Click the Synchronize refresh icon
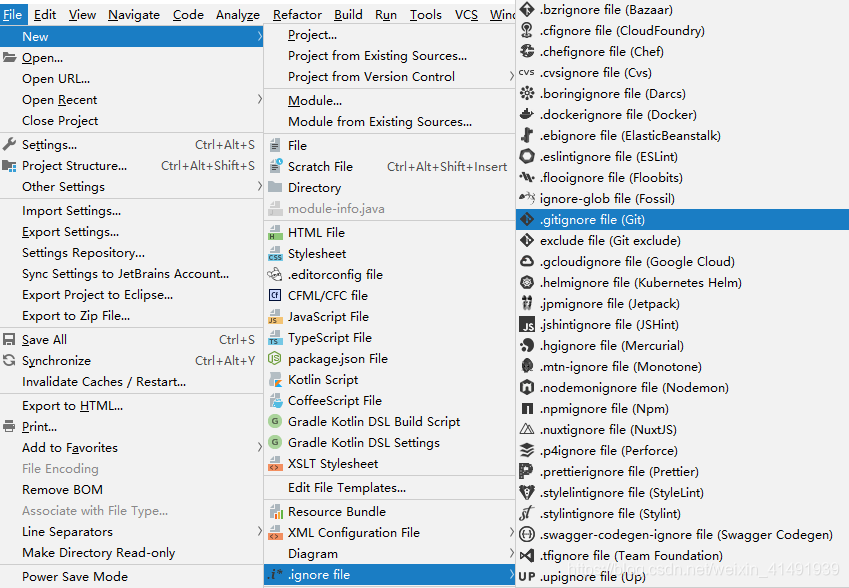The image size is (849, 588). click(x=9, y=360)
